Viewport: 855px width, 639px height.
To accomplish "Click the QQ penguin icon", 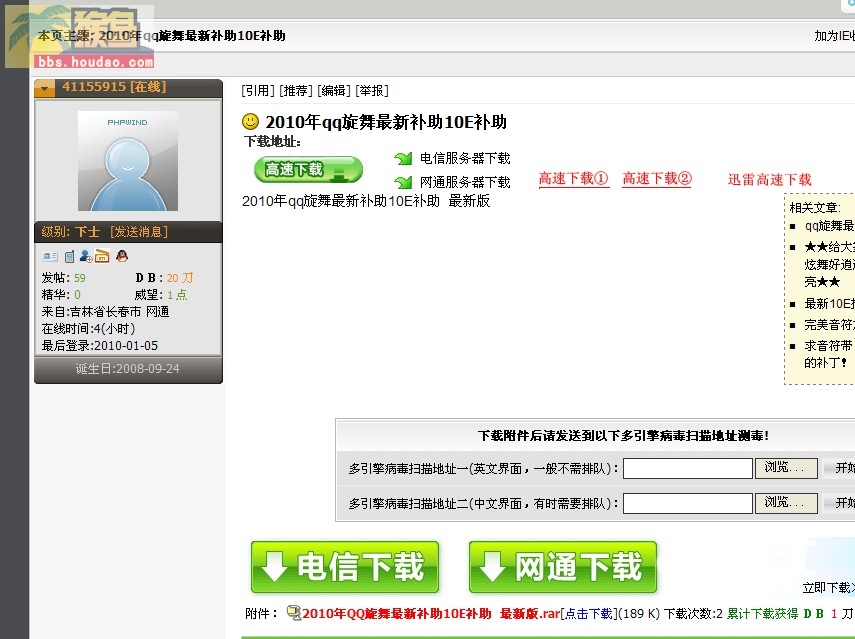I will pyautogui.click(x=122, y=256).
